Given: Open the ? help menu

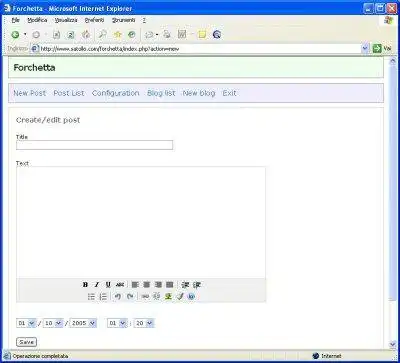Looking at the screenshot, I should 144,20.
